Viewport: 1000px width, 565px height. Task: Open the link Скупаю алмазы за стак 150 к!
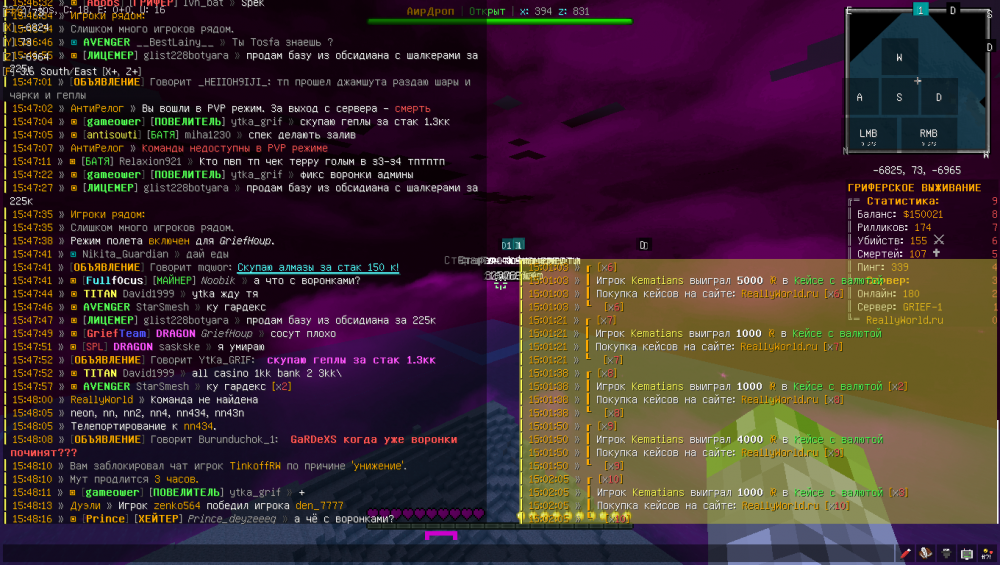pos(318,267)
